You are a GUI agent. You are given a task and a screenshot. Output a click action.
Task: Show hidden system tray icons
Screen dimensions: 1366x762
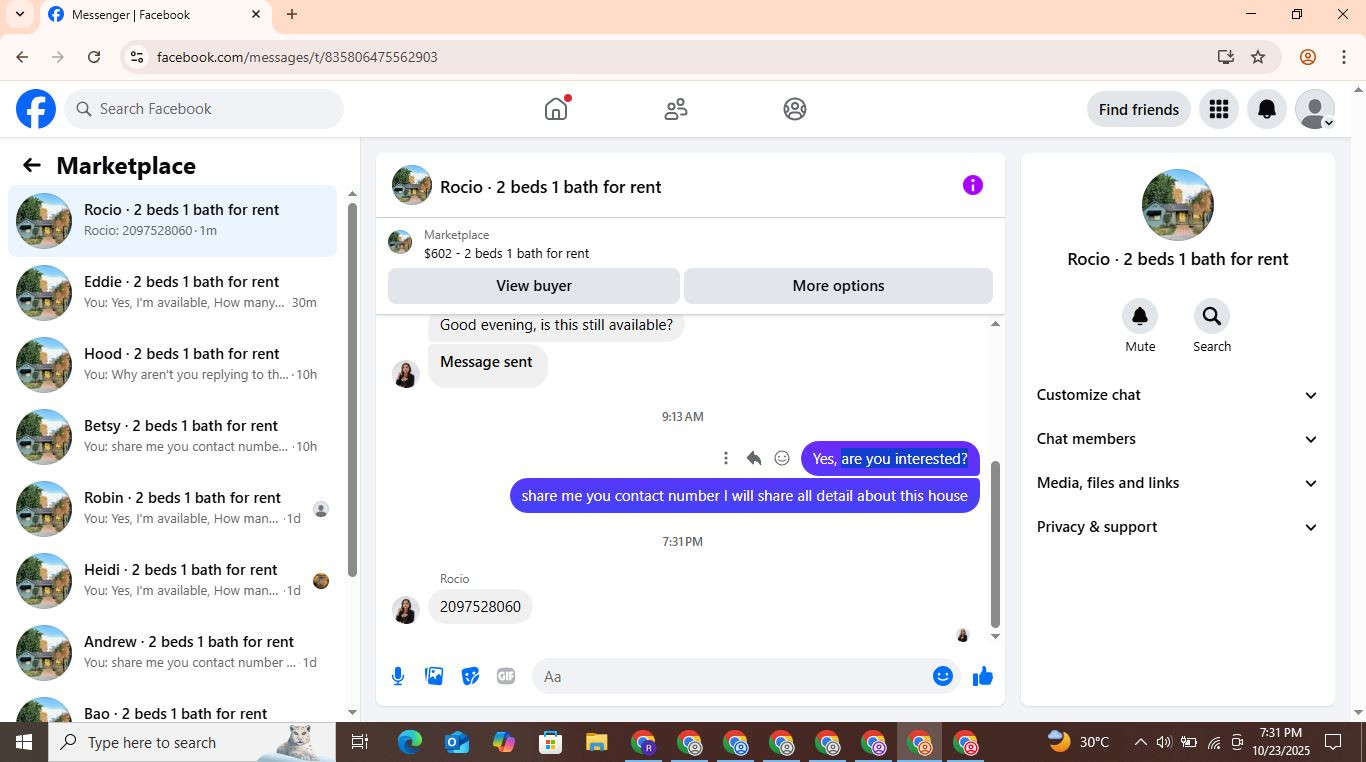1140,742
